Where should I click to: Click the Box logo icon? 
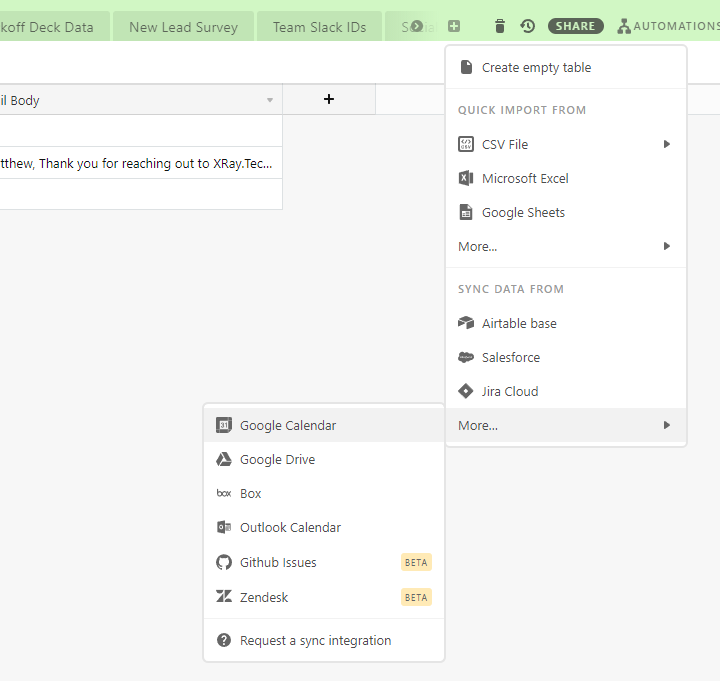pos(224,493)
